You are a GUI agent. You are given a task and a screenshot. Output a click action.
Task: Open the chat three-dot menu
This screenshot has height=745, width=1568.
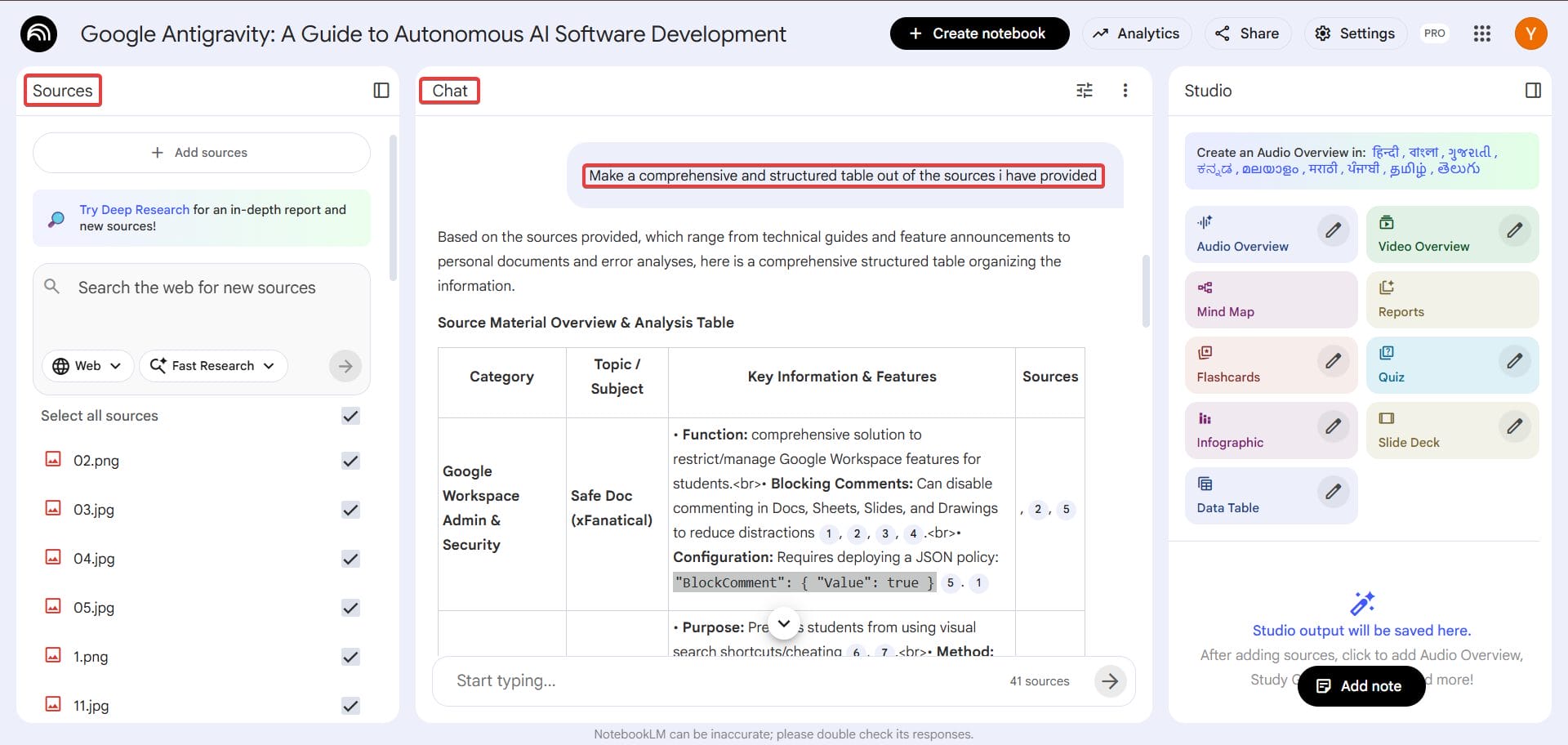1125,91
